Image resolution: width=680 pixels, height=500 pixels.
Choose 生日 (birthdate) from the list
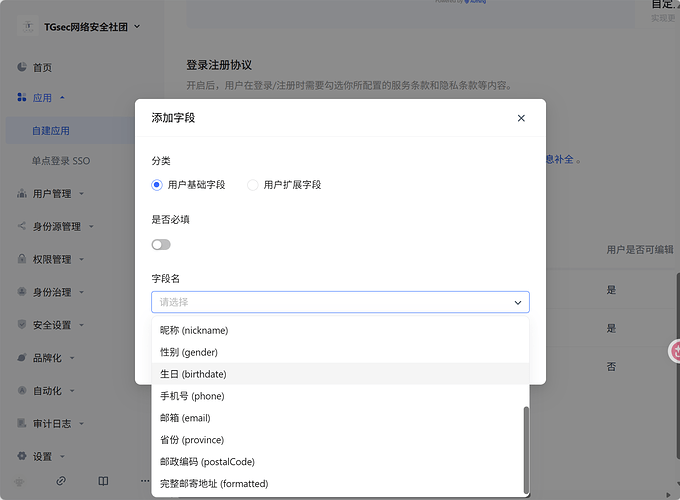340,374
